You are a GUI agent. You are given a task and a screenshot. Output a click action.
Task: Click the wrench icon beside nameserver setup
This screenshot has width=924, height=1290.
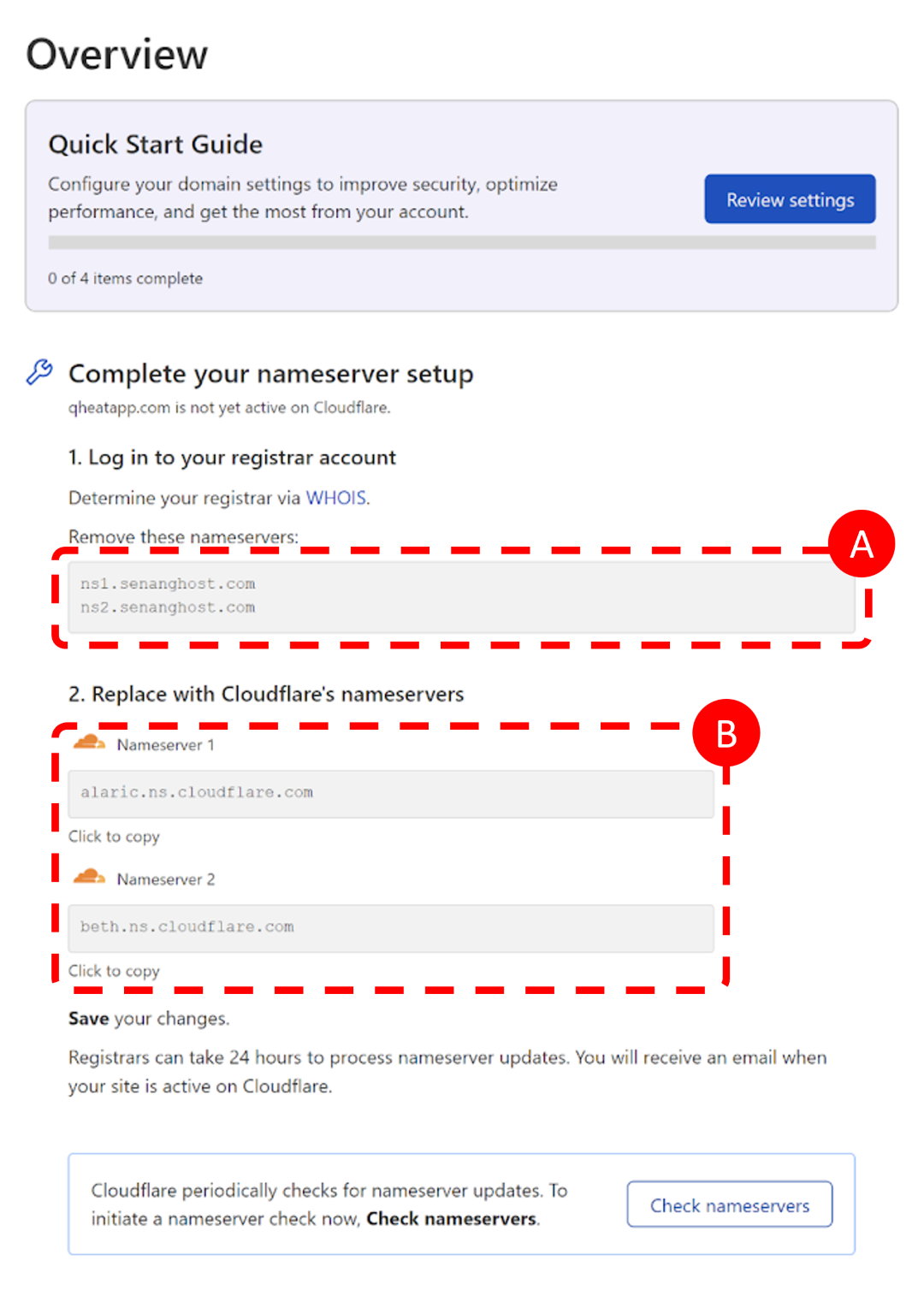click(39, 372)
